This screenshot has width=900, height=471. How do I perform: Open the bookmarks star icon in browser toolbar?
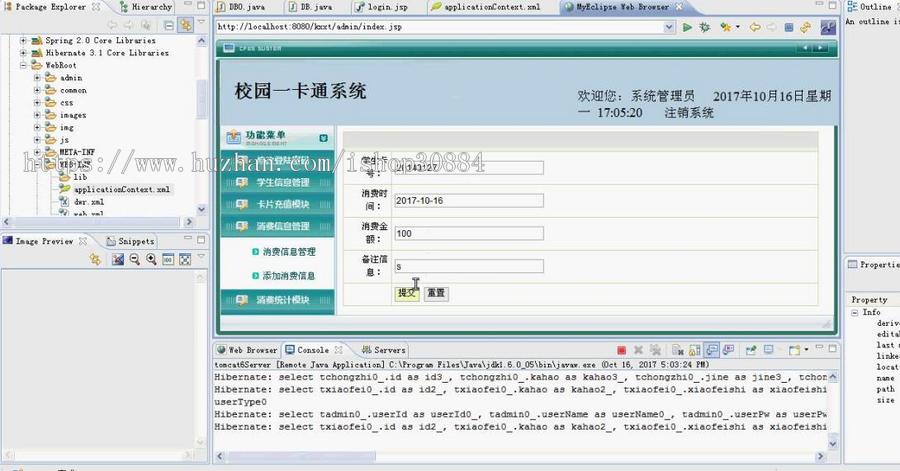[x=726, y=27]
